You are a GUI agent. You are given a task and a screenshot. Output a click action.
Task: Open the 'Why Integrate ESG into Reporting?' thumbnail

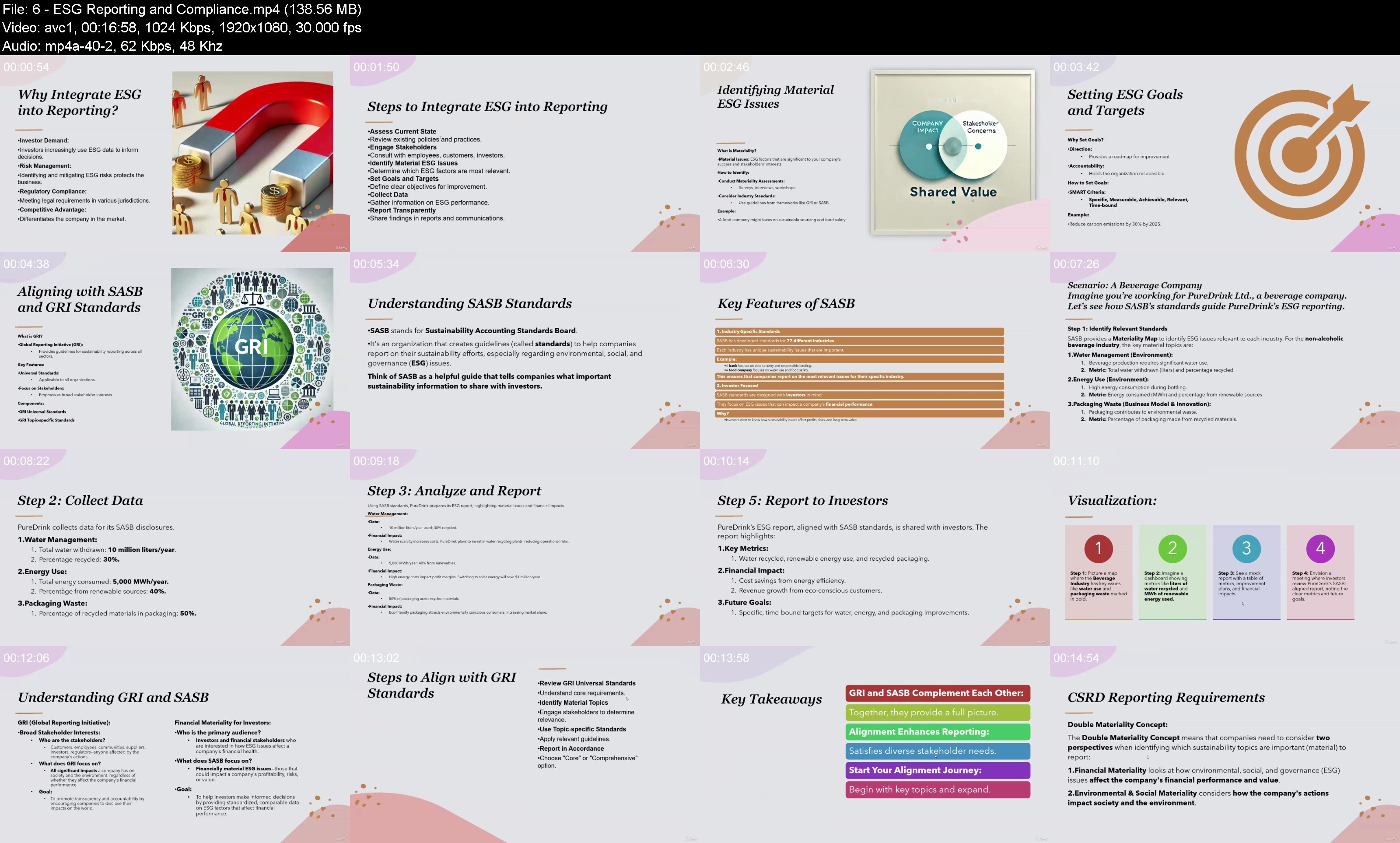coord(175,153)
